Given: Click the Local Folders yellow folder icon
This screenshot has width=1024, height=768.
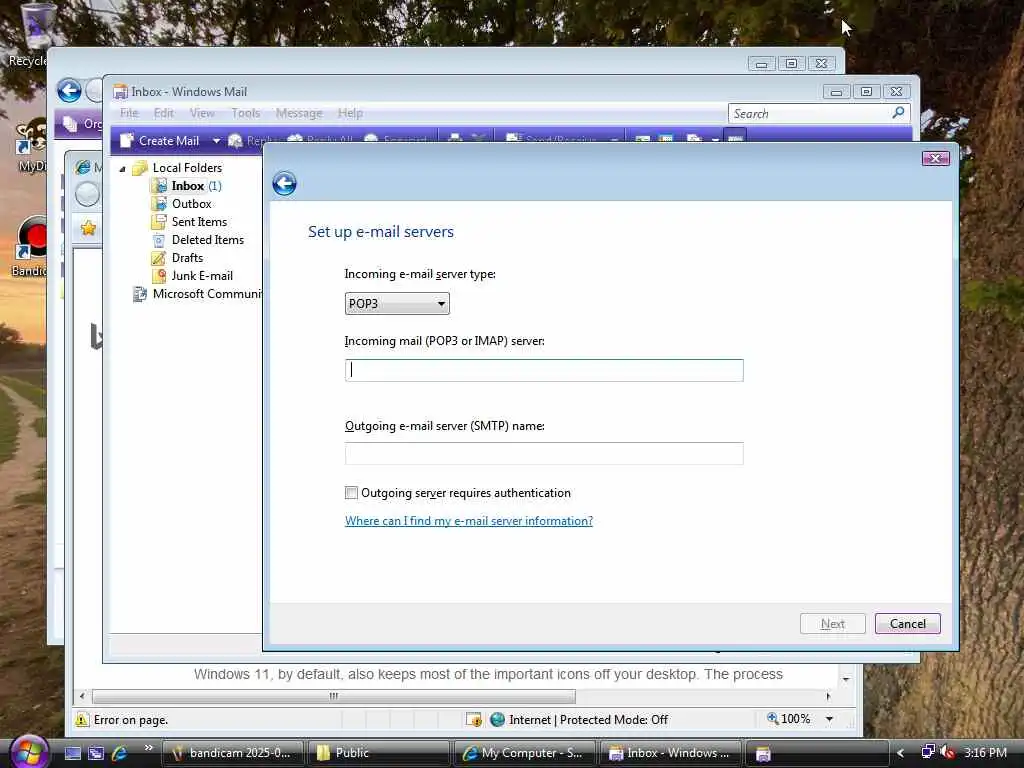Looking at the screenshot, I should coord(140,168).
